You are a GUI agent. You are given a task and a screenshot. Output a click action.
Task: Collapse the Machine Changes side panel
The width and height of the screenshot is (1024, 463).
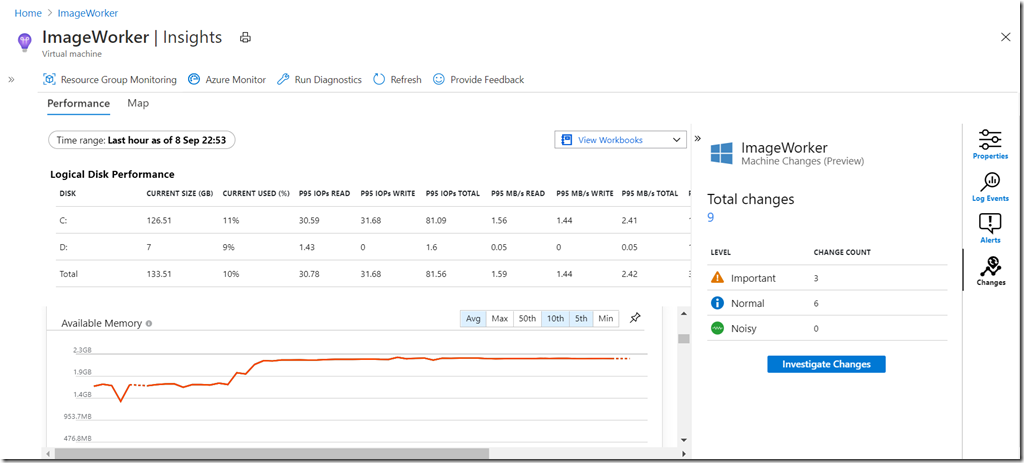click(x=697, y=138)
